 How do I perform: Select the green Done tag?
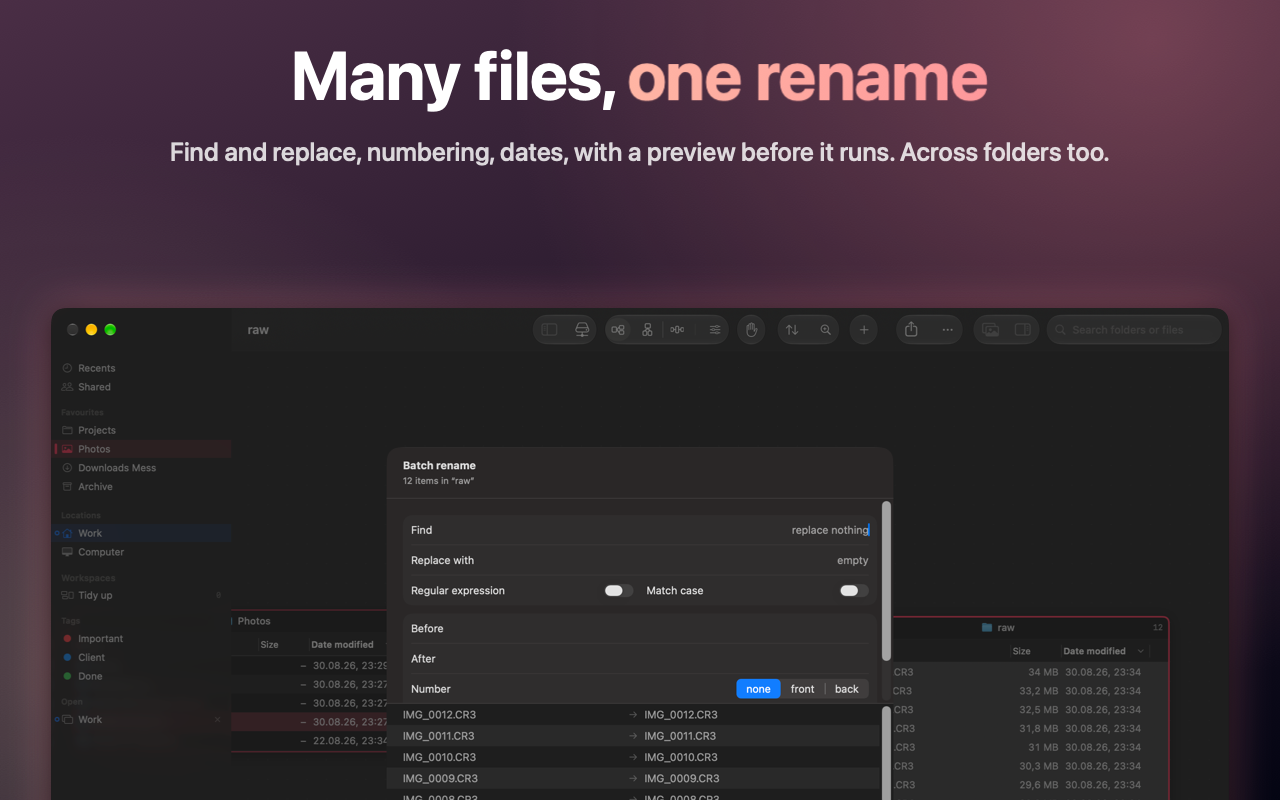142,677
